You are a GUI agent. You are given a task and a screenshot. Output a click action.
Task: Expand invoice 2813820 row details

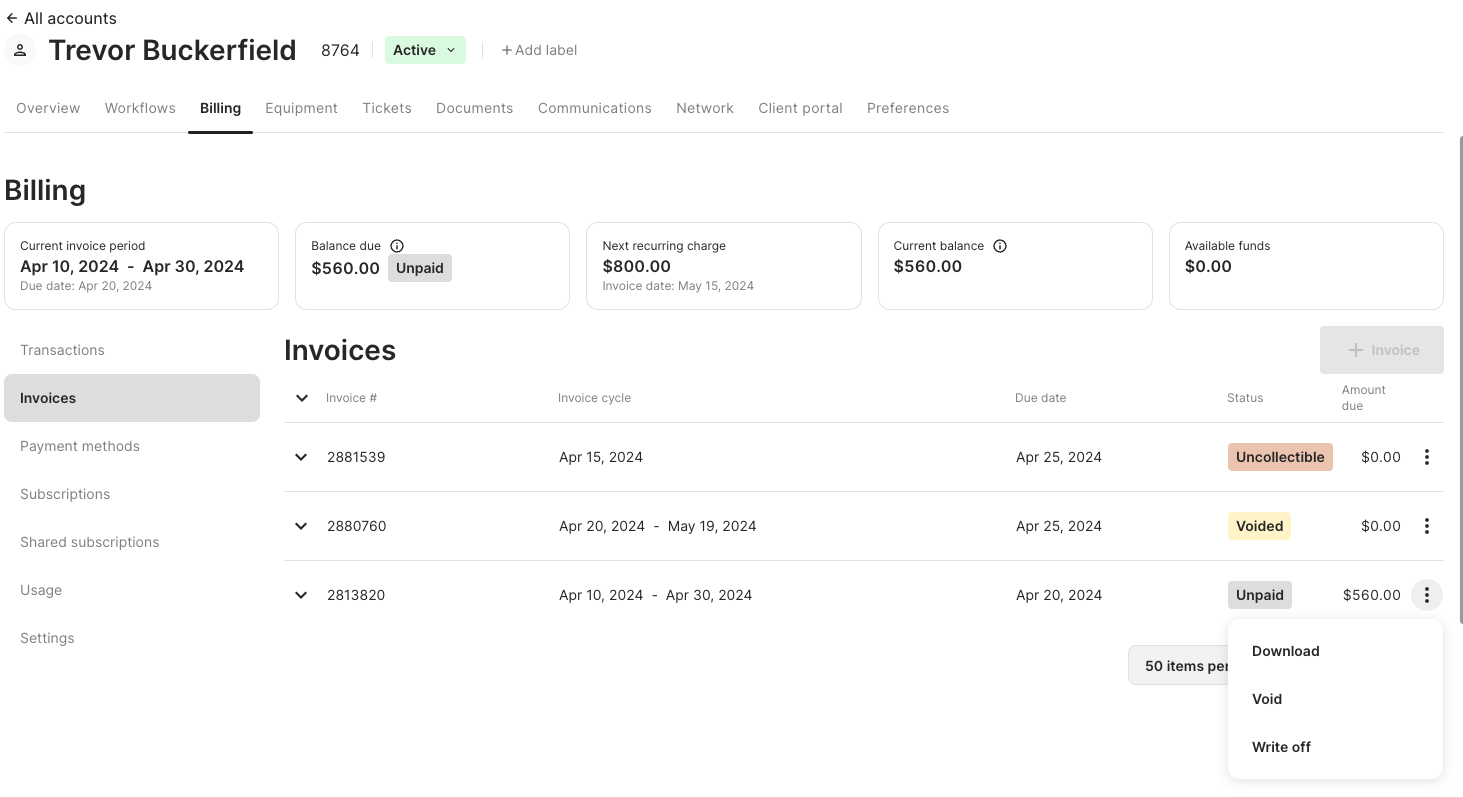tap(301, 595)
